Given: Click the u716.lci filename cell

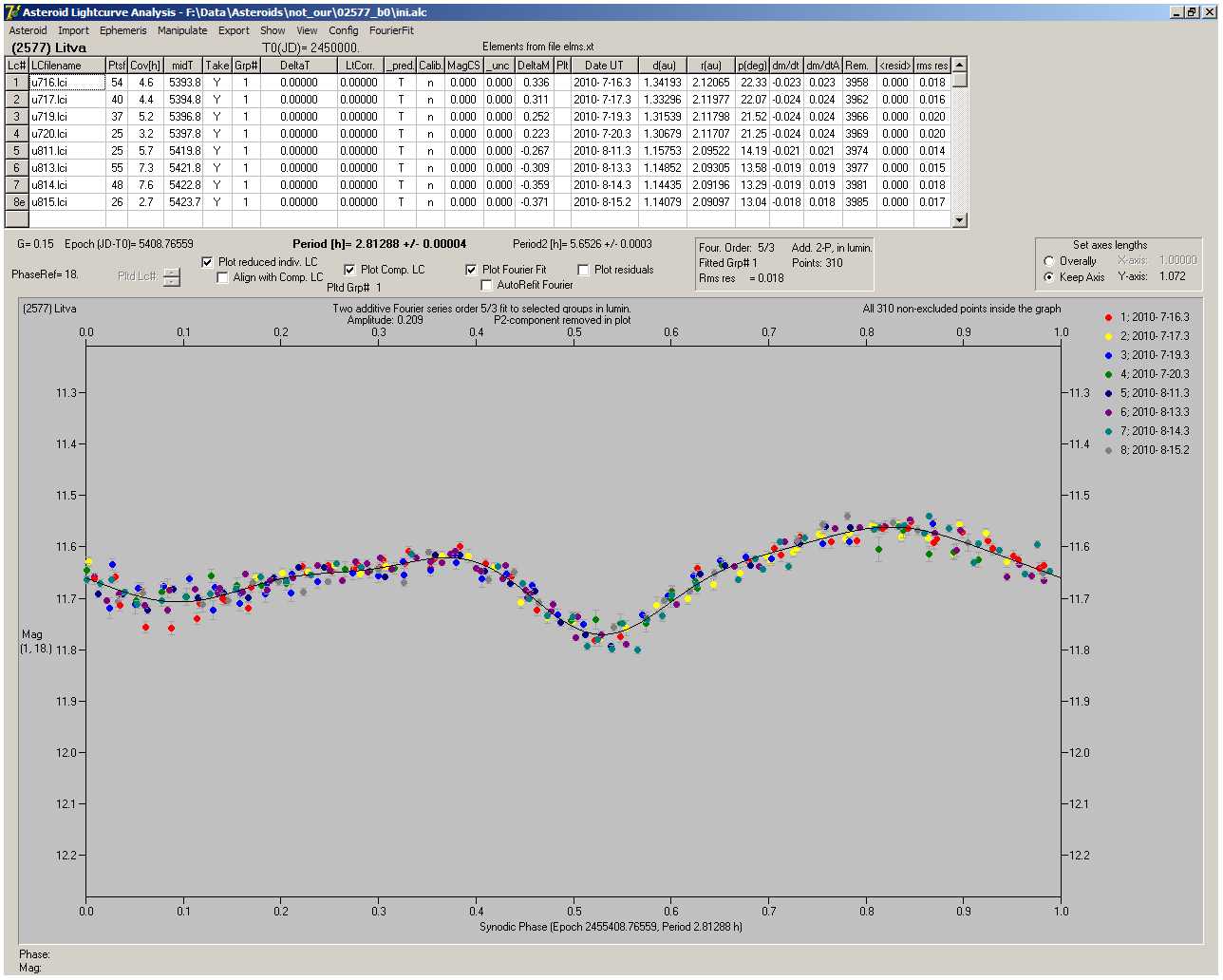Looking at the screenshot, I should [66, 83].
